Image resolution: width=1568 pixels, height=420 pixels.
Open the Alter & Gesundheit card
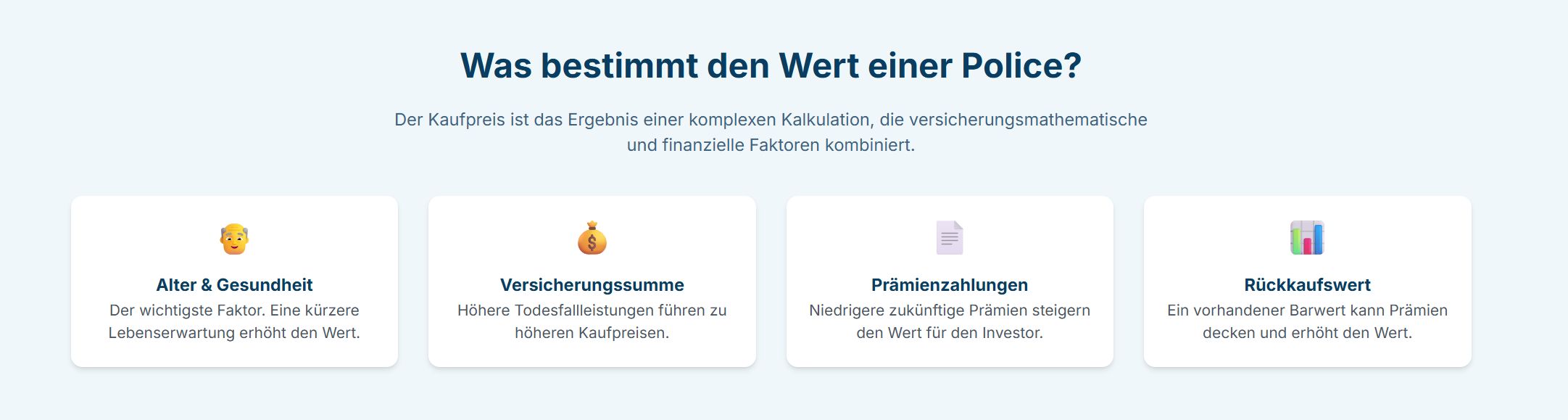pos(234,281)
